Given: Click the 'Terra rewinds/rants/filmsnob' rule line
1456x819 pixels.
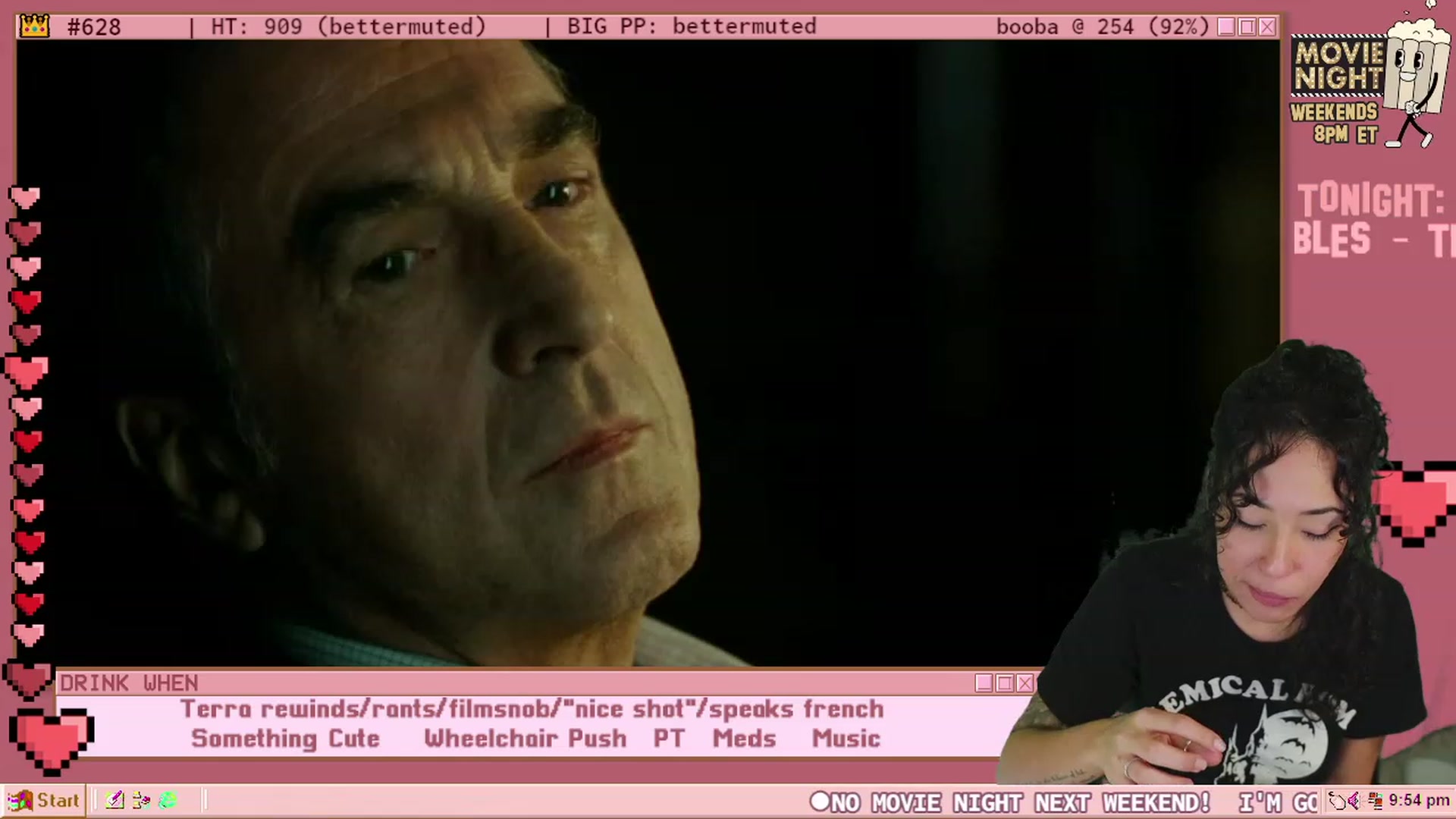Looking at the screenshot, I should point(532,710).
